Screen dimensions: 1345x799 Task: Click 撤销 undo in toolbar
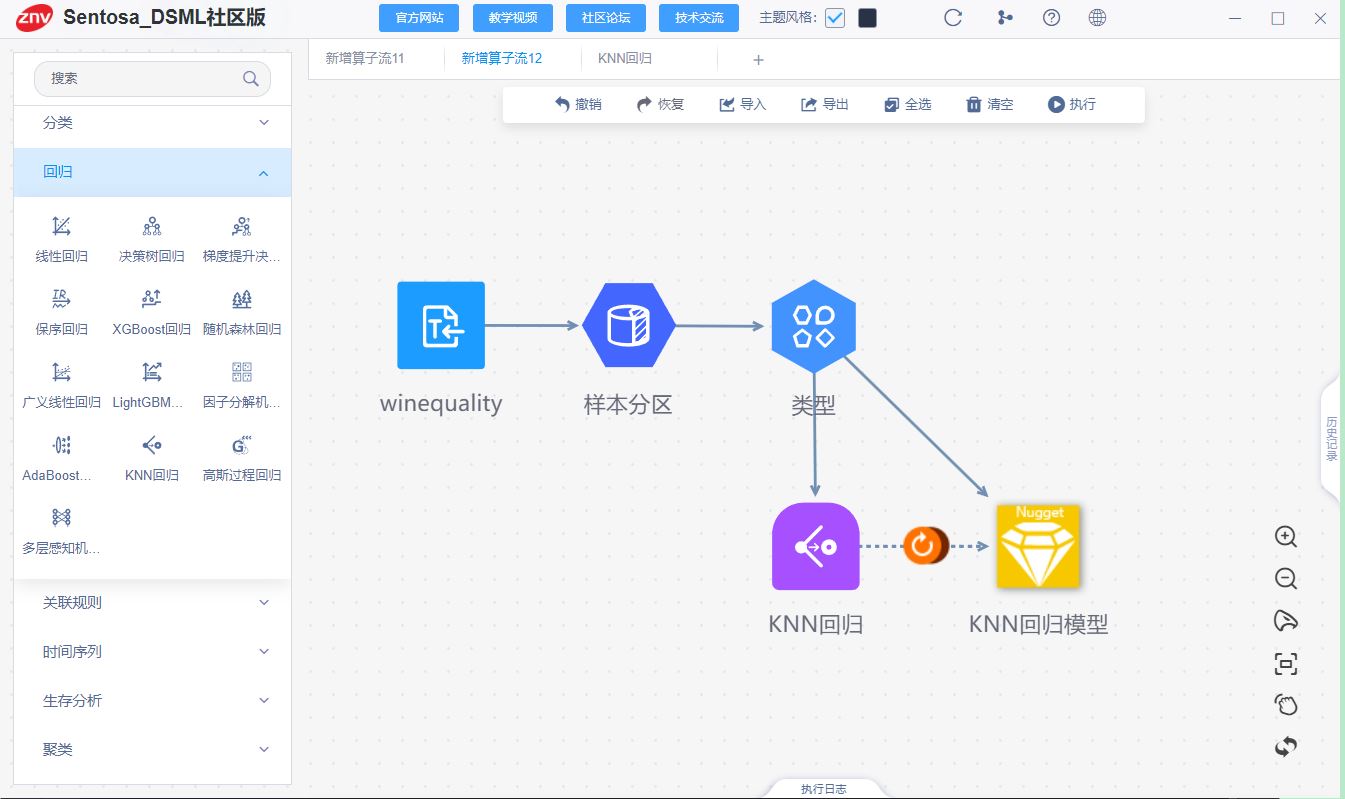click(x=578, y=104)
